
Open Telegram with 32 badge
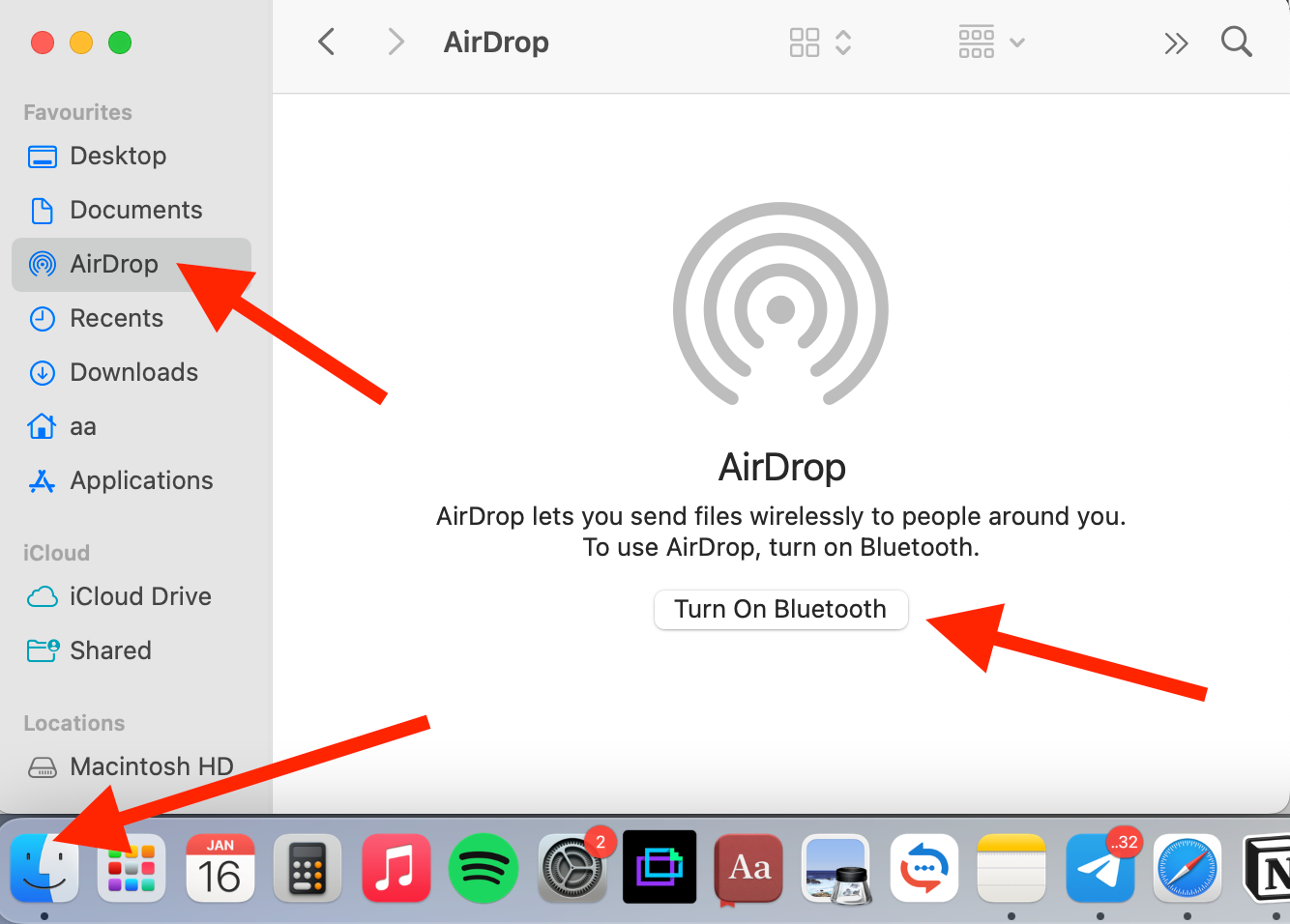click(1100, 868)
